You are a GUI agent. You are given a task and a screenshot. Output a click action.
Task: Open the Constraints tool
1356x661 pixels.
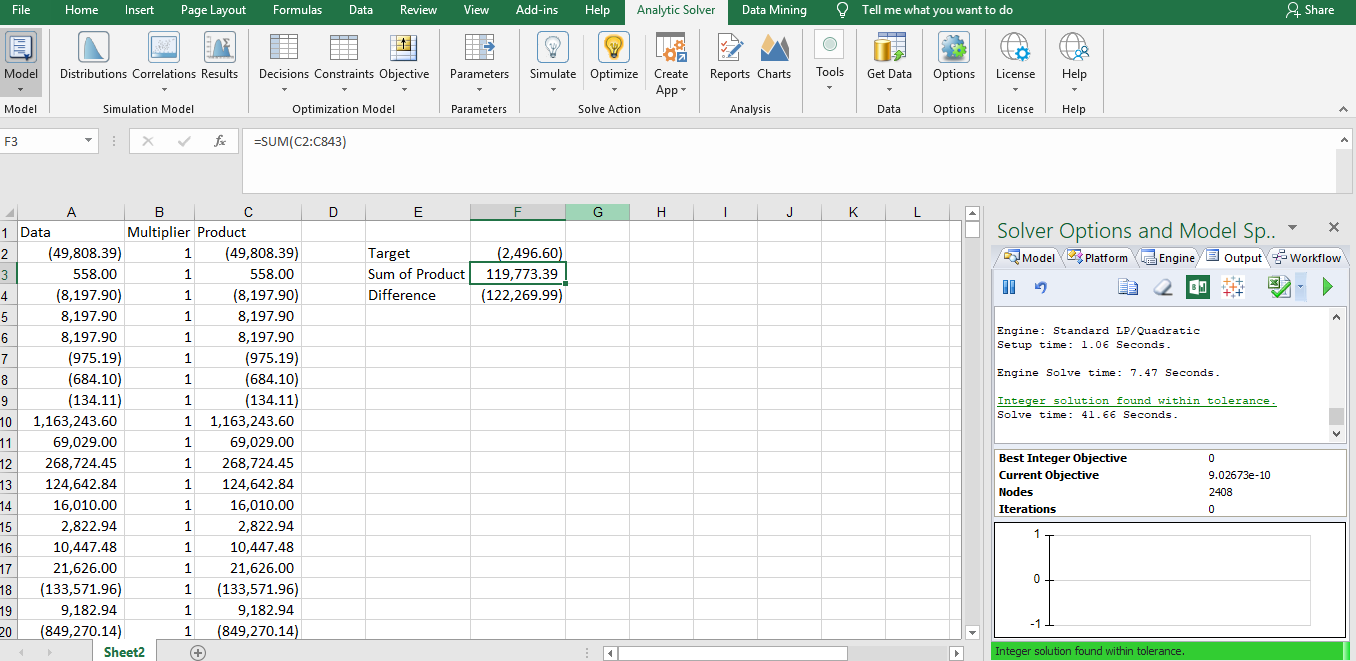tap(344, 62)
